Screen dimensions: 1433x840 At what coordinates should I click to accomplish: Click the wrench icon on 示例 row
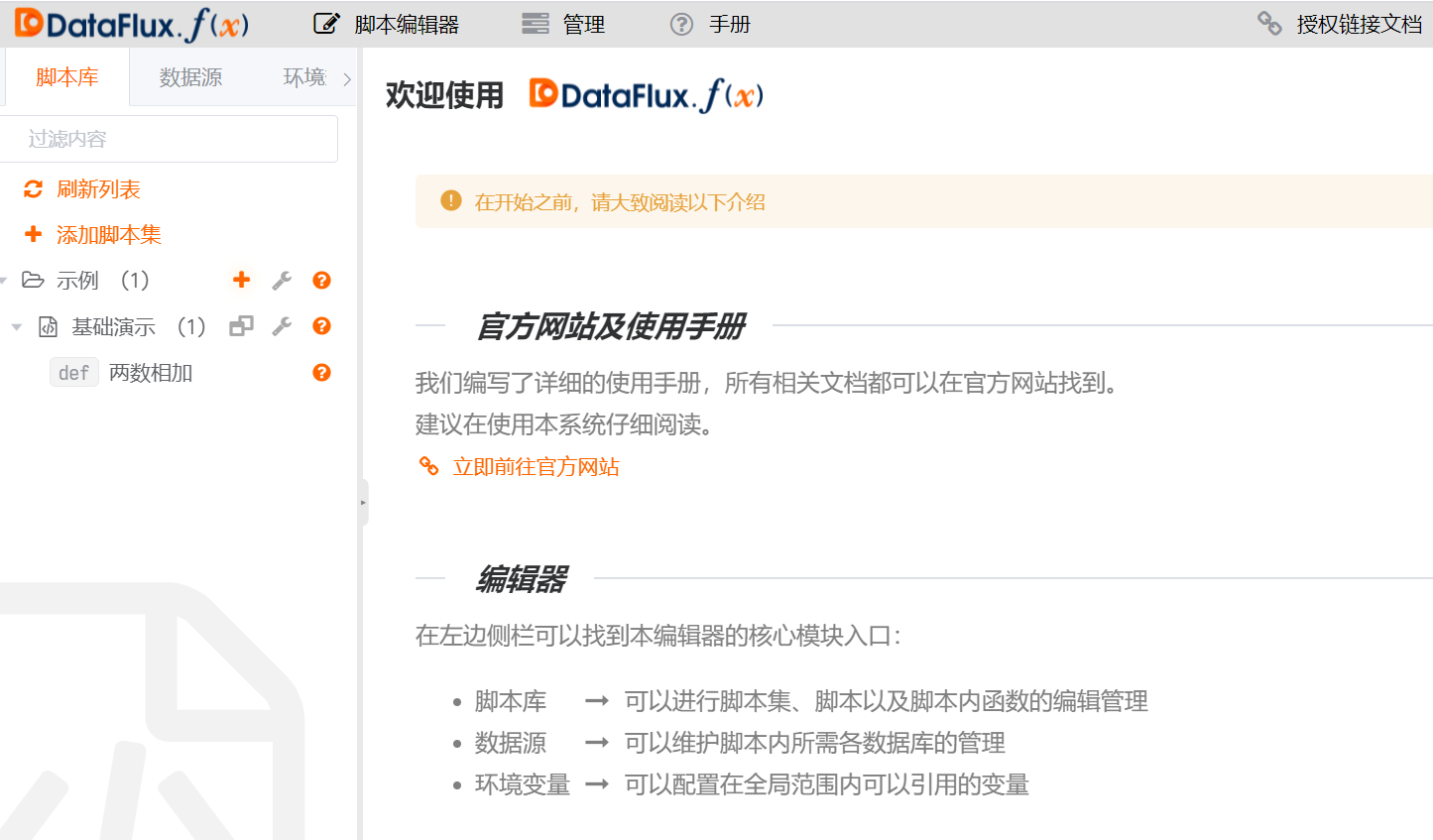282,281
